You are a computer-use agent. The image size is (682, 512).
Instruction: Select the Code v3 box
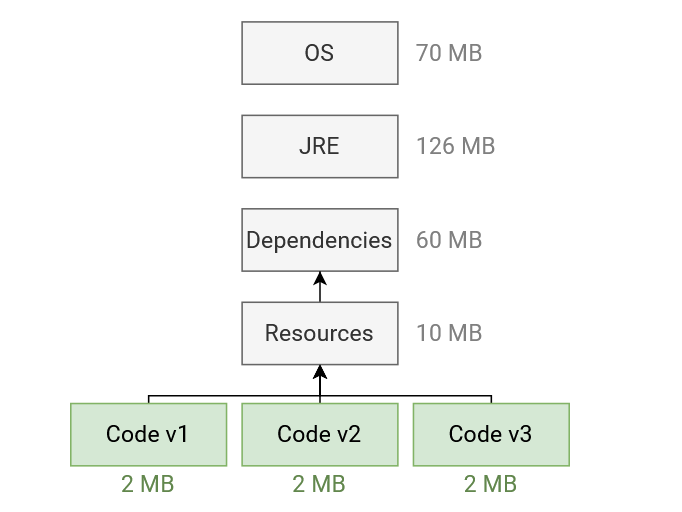pyautogui.click(x=491, y=435)
